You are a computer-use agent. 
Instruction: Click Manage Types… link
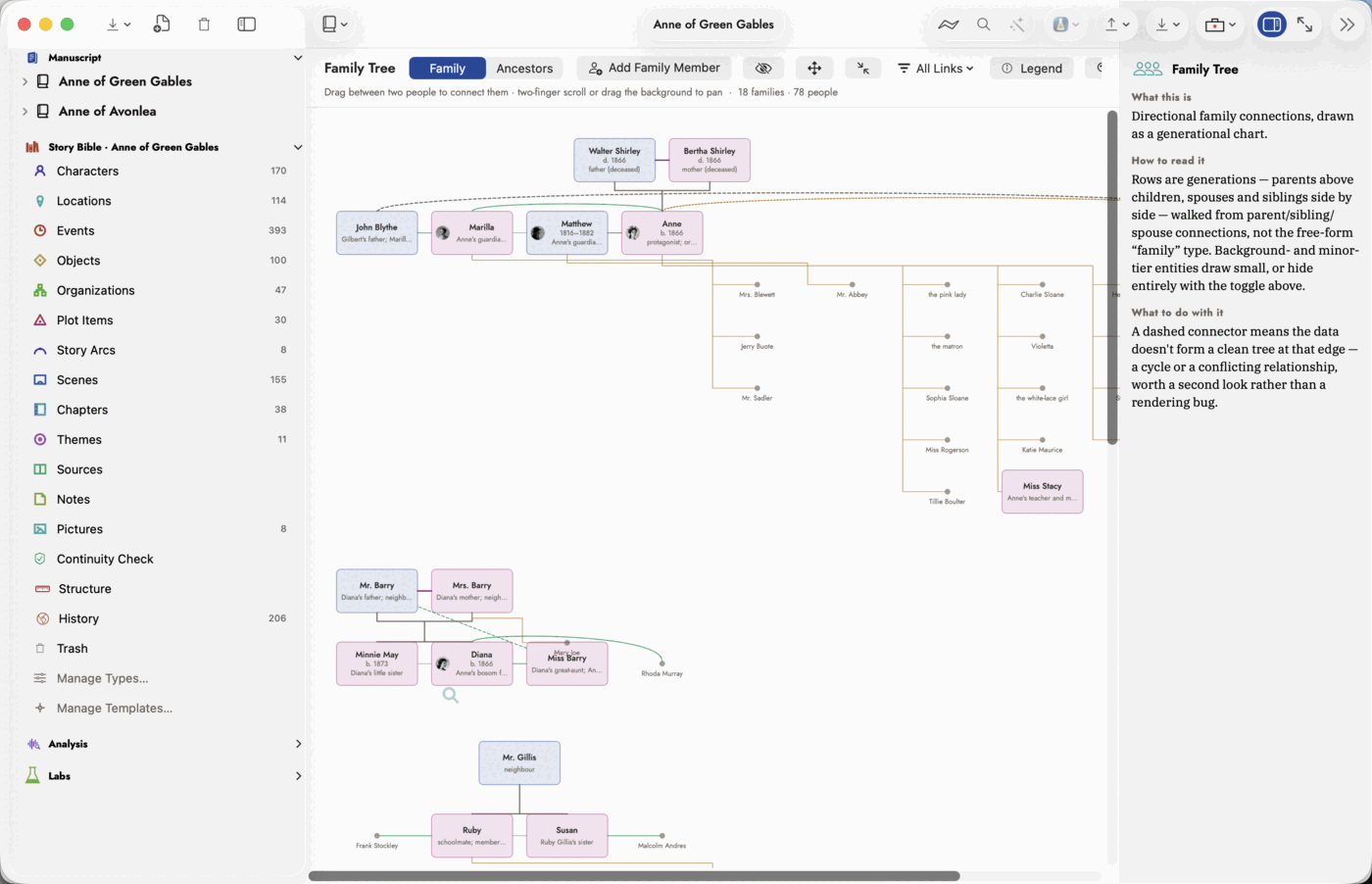[103, 678]
